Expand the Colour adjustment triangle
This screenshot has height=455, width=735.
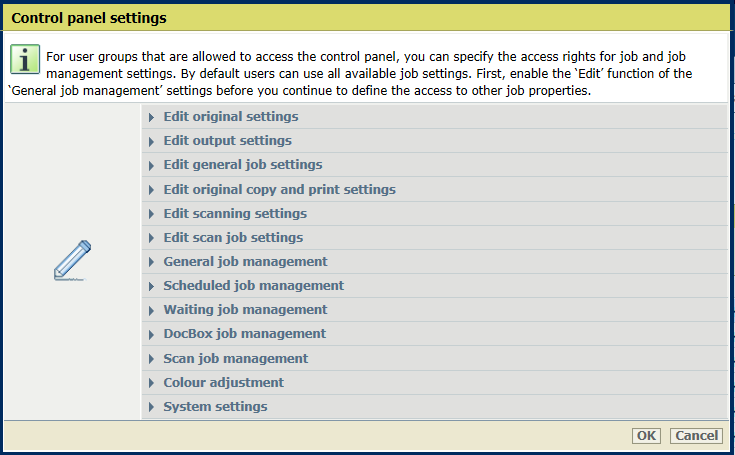point(151,383)
